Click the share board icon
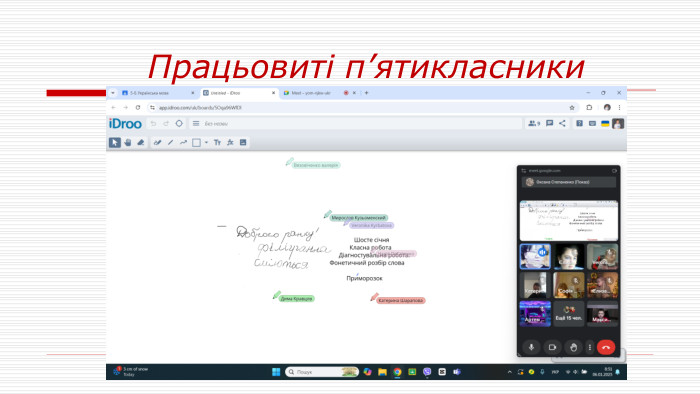 562,124
